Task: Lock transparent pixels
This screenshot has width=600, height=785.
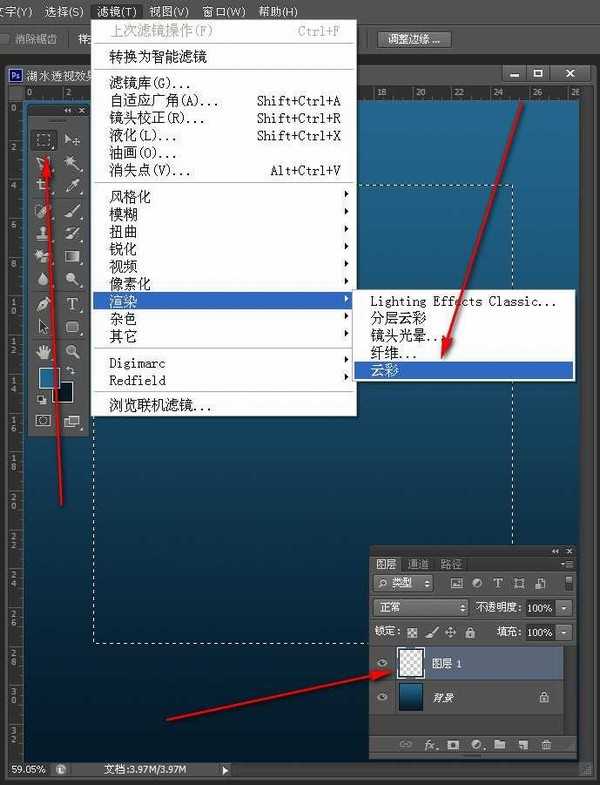Action: tap(412, 632)
